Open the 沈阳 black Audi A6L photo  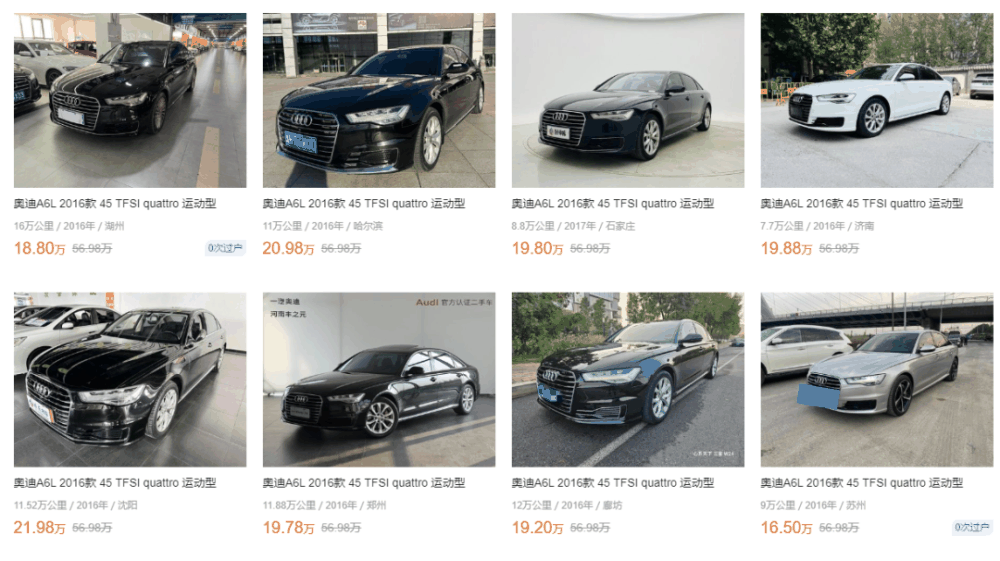point(130,379)
